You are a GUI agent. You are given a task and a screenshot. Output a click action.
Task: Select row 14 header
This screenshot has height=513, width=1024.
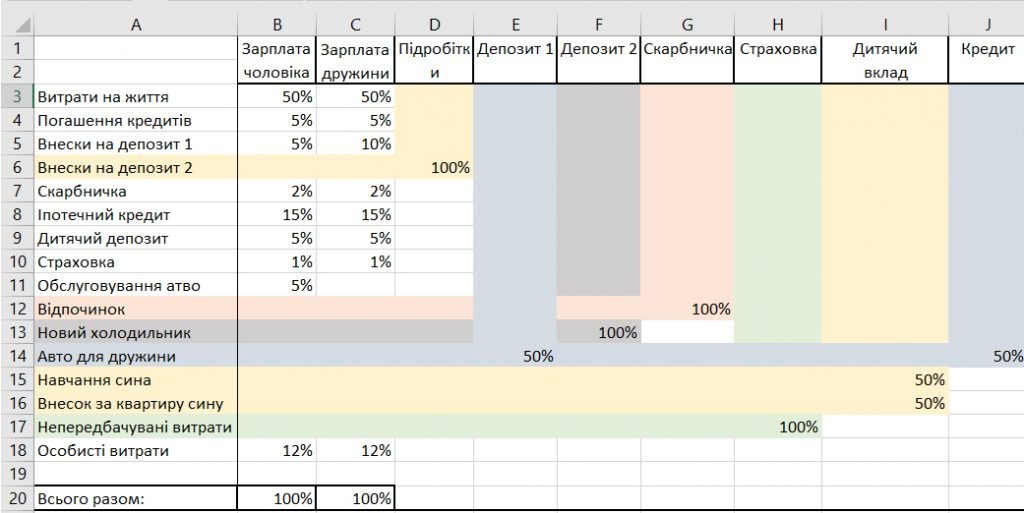17,356
